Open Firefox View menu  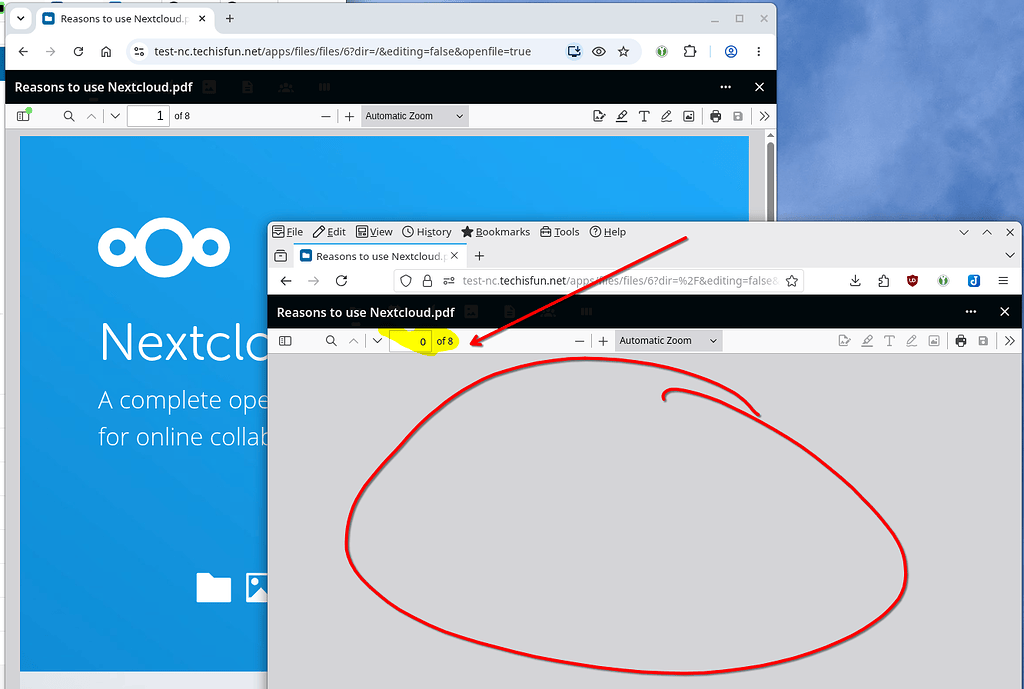(374, 232)
